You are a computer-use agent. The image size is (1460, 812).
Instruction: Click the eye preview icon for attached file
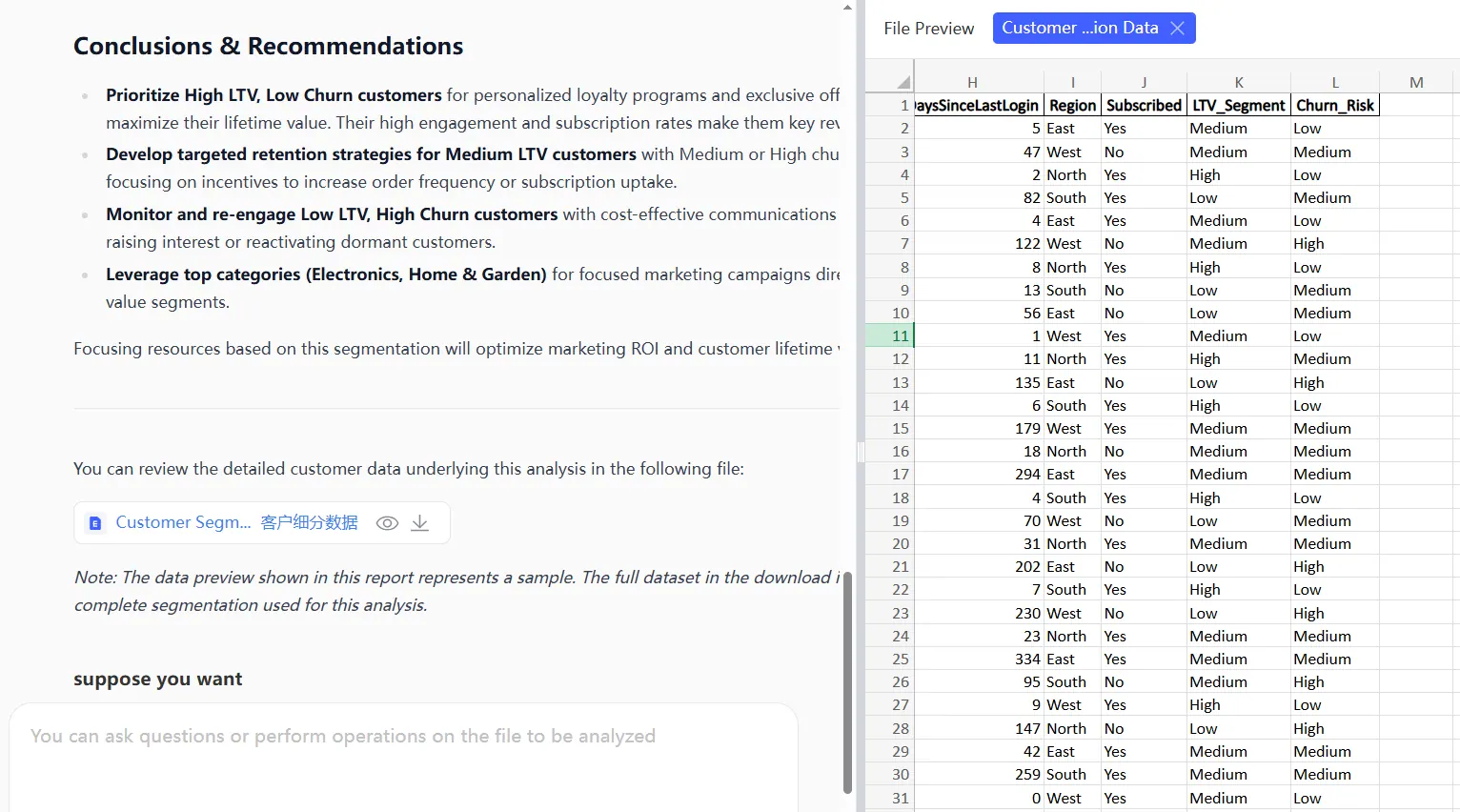tap(387, 523)
